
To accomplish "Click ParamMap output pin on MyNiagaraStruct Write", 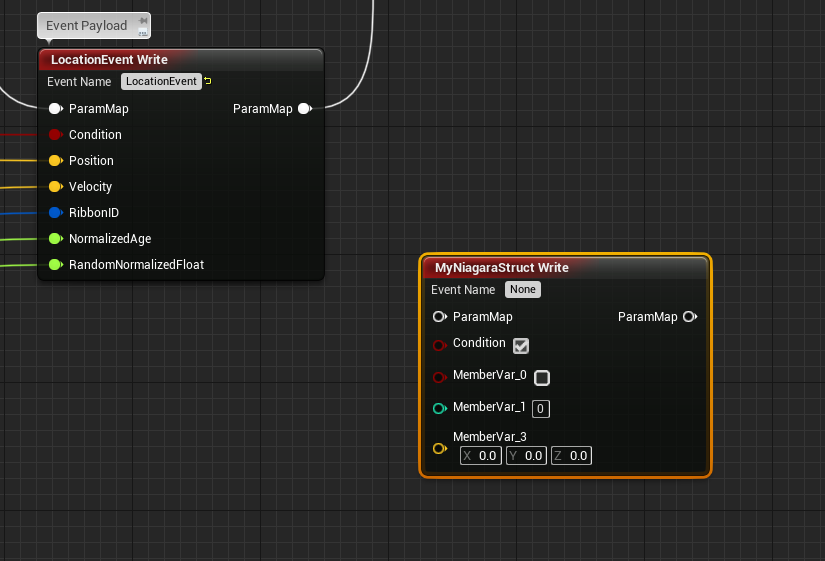I will coord(690,317).
